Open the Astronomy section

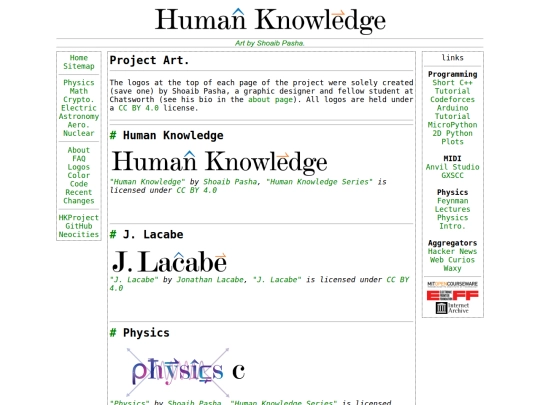[x=79, y=116]
